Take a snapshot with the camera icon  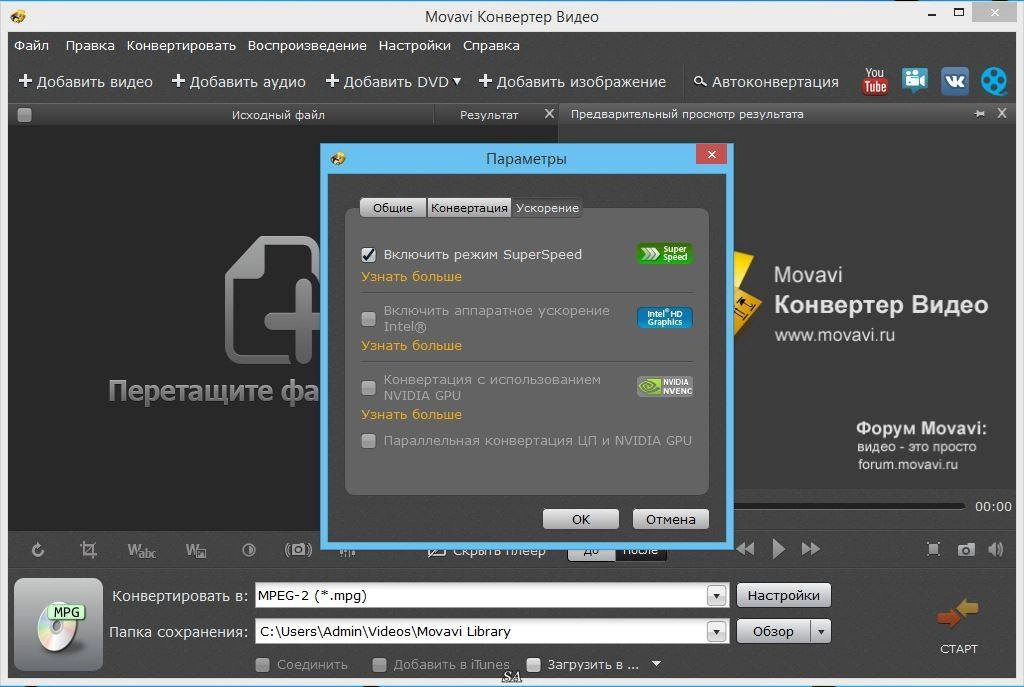tap(966, 550)
